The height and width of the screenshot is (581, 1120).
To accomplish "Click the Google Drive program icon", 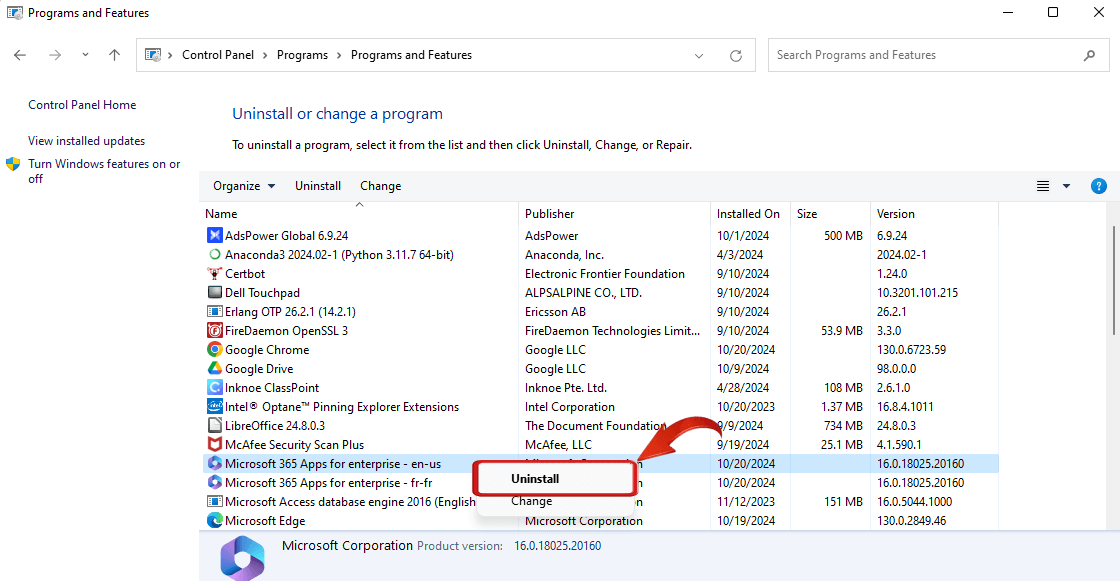I will (214, 369).
